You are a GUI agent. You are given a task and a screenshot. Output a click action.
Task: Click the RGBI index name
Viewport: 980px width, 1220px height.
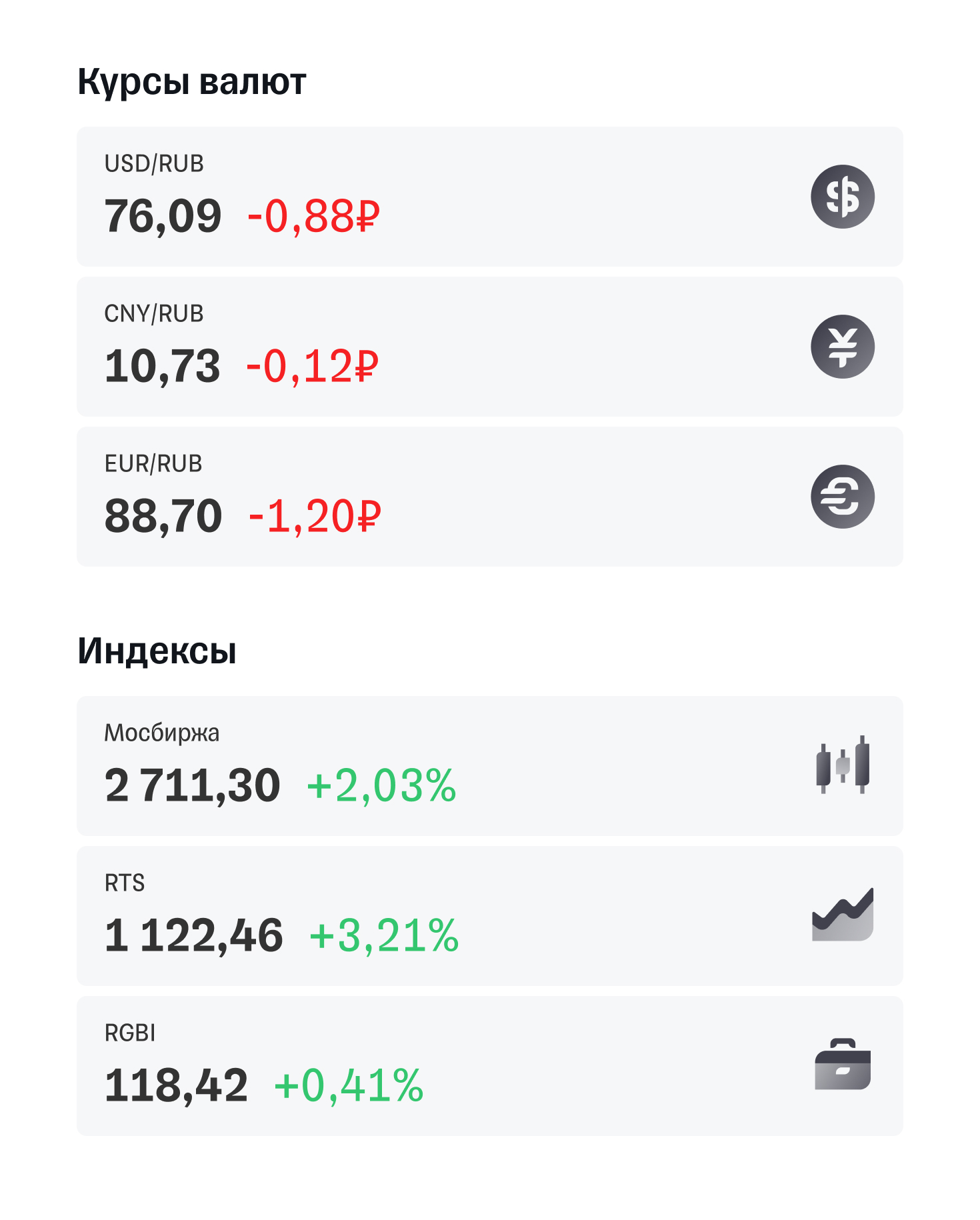[130, 1033]
